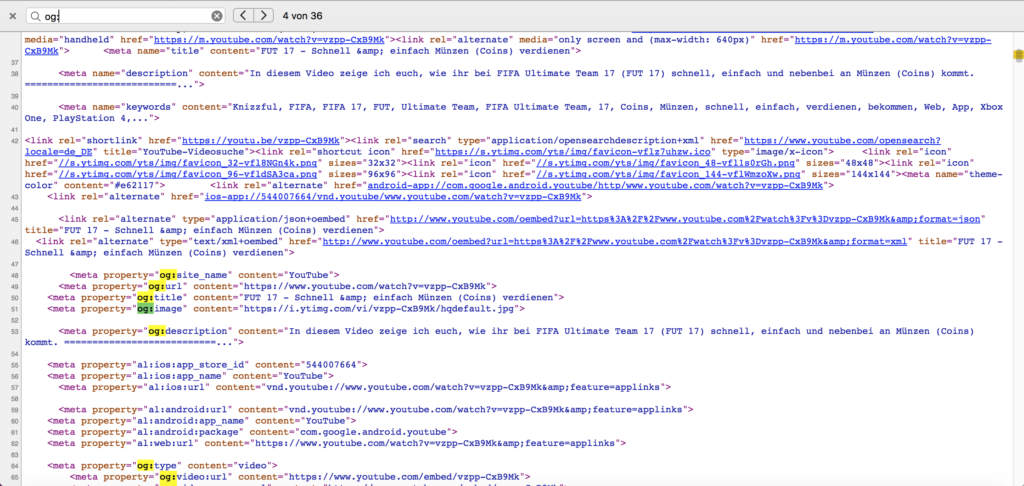Click the "4 von 36" match counter
This screenshot has width=1024, height=486.
[302, 16]
